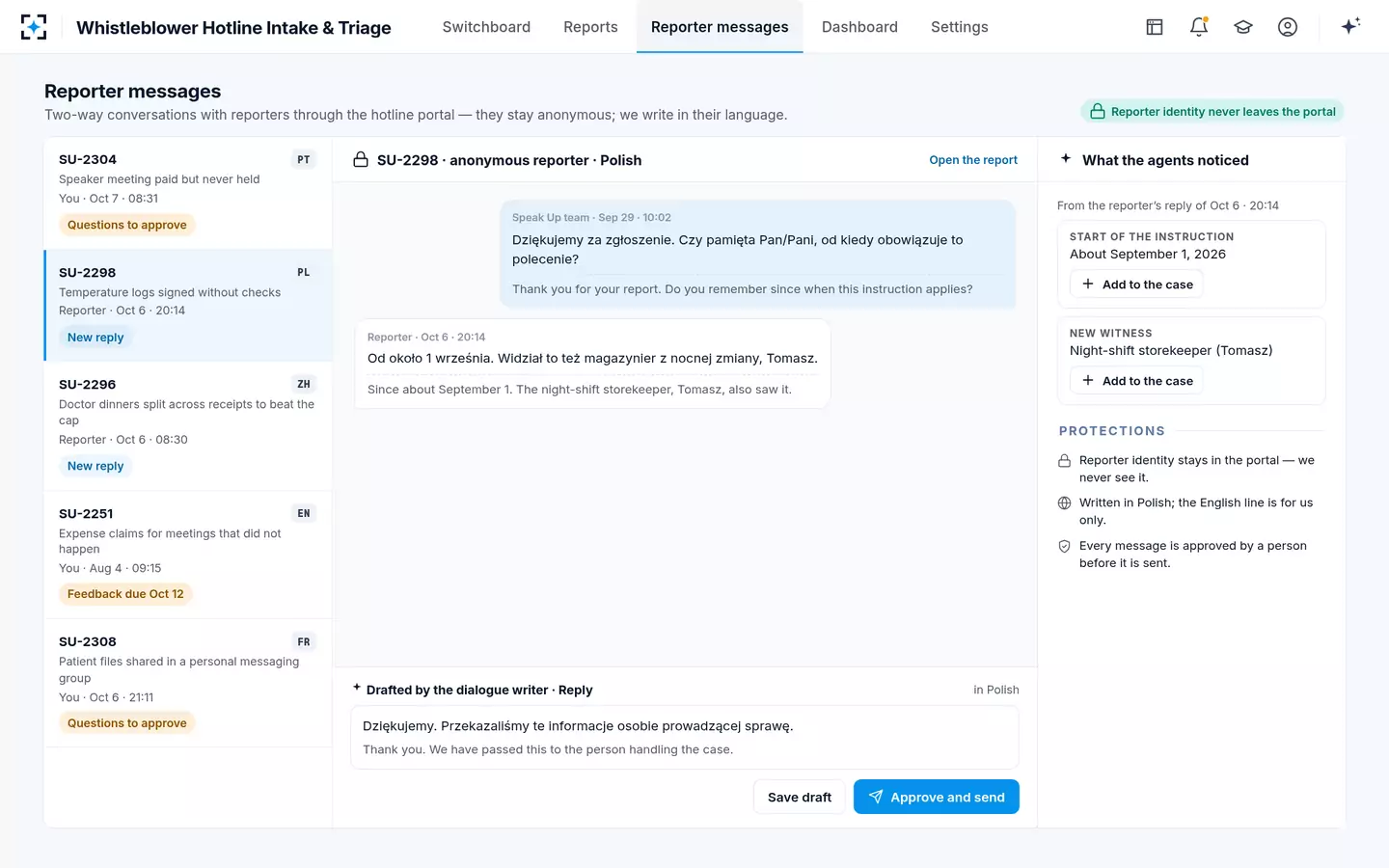The height and width of the screenshot is (868, 1389).
Task: Add the September 1 start date to the case
Action: (1137, 285)
